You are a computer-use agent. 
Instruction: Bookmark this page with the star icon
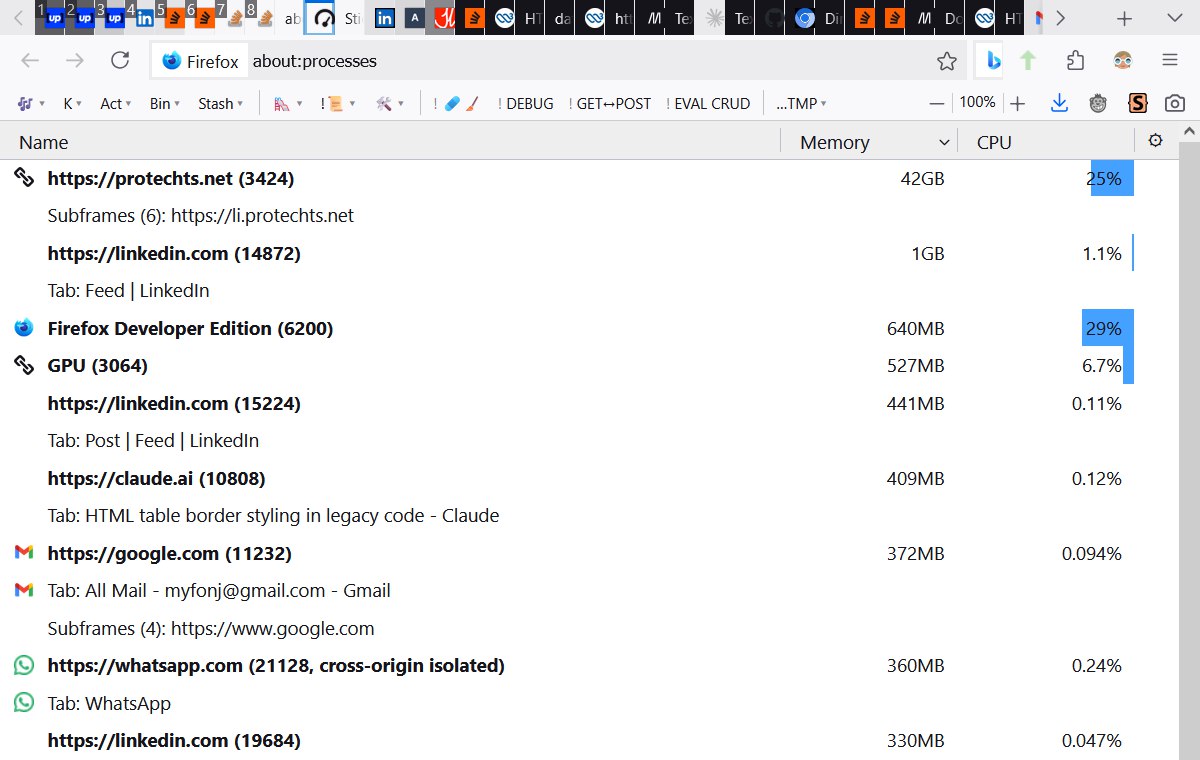pyautogui.click(x=946, y=61)
